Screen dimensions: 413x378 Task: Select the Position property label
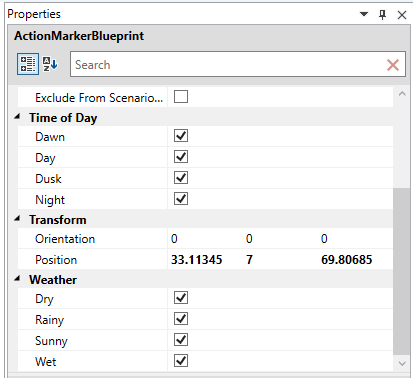[x=56, y=260]
